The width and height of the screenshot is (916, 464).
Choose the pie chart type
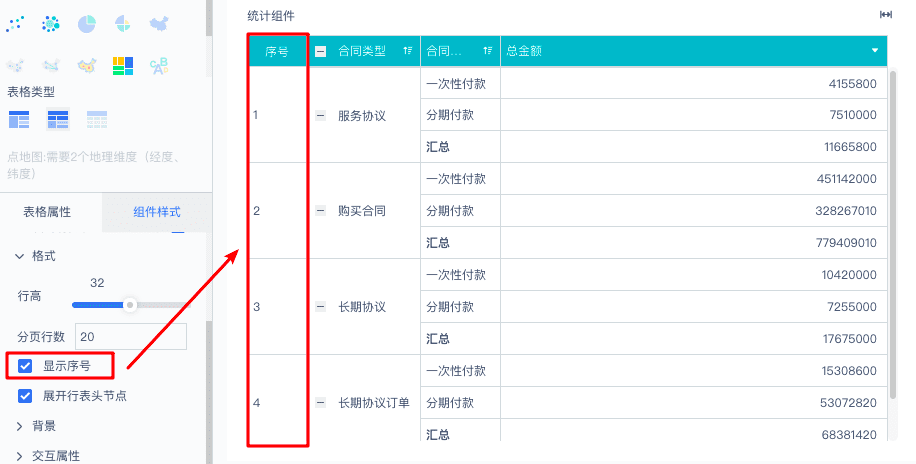[x=87, y=22]
